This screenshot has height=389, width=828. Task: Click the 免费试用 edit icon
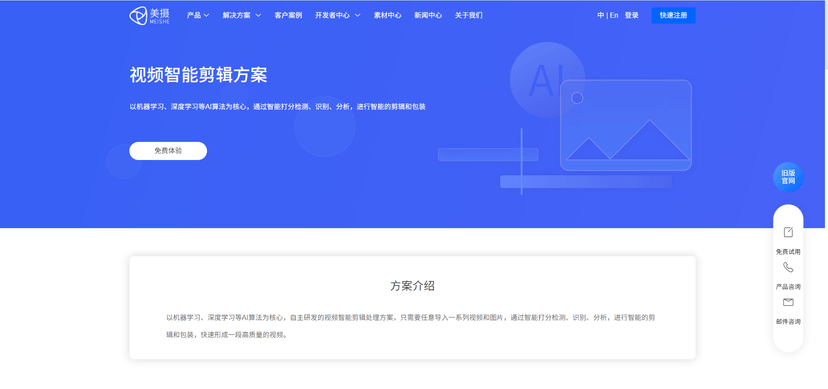point(788,232)
